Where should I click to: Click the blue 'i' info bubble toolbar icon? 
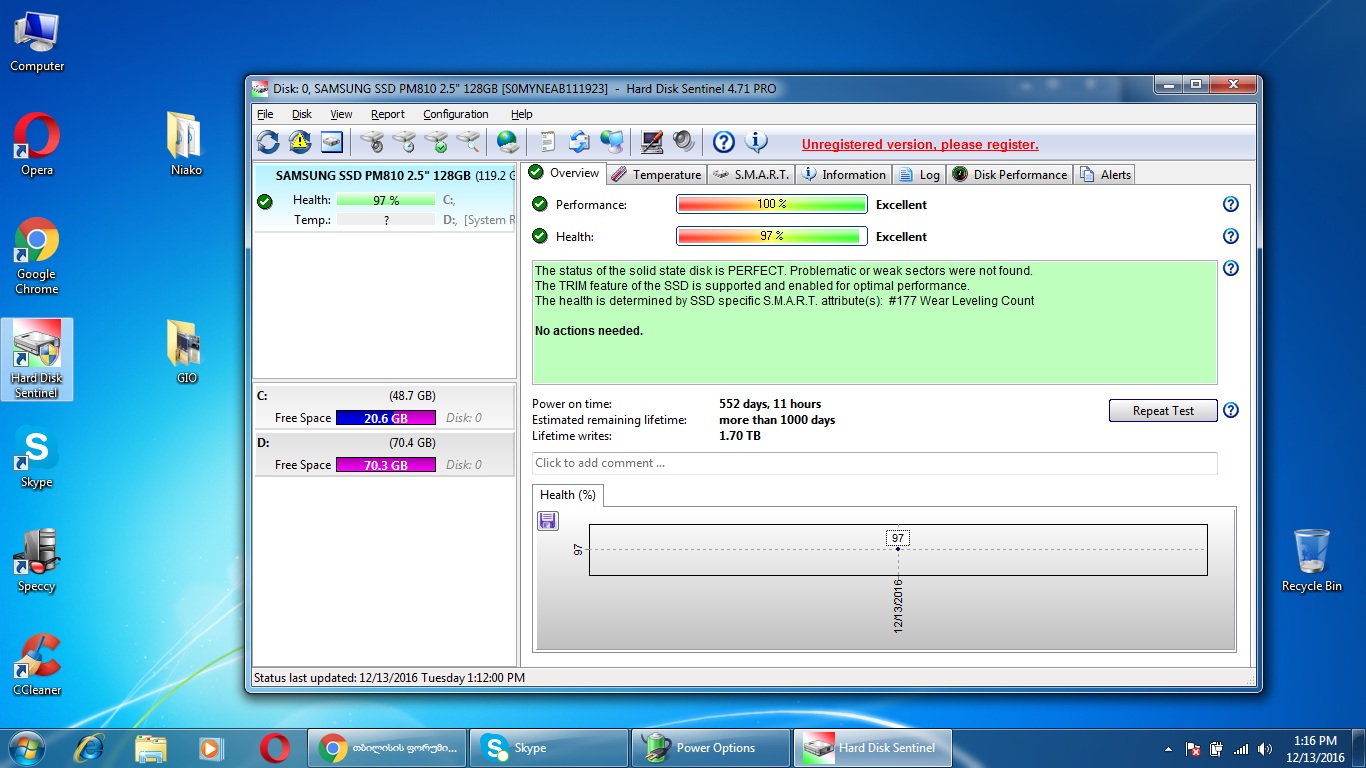tap(756, 142)
